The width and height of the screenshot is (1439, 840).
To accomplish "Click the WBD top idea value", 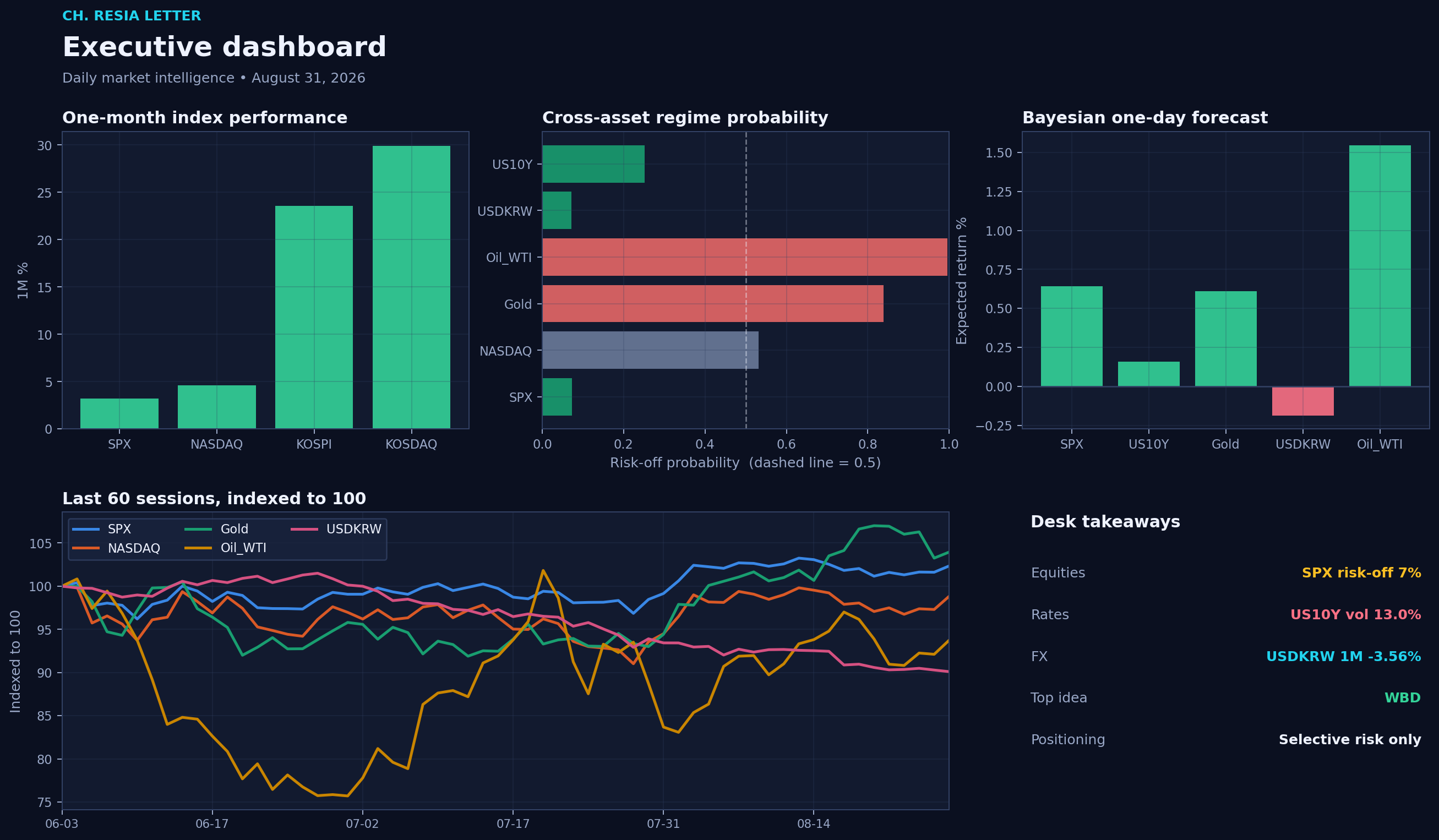I will pos(1403,698).
